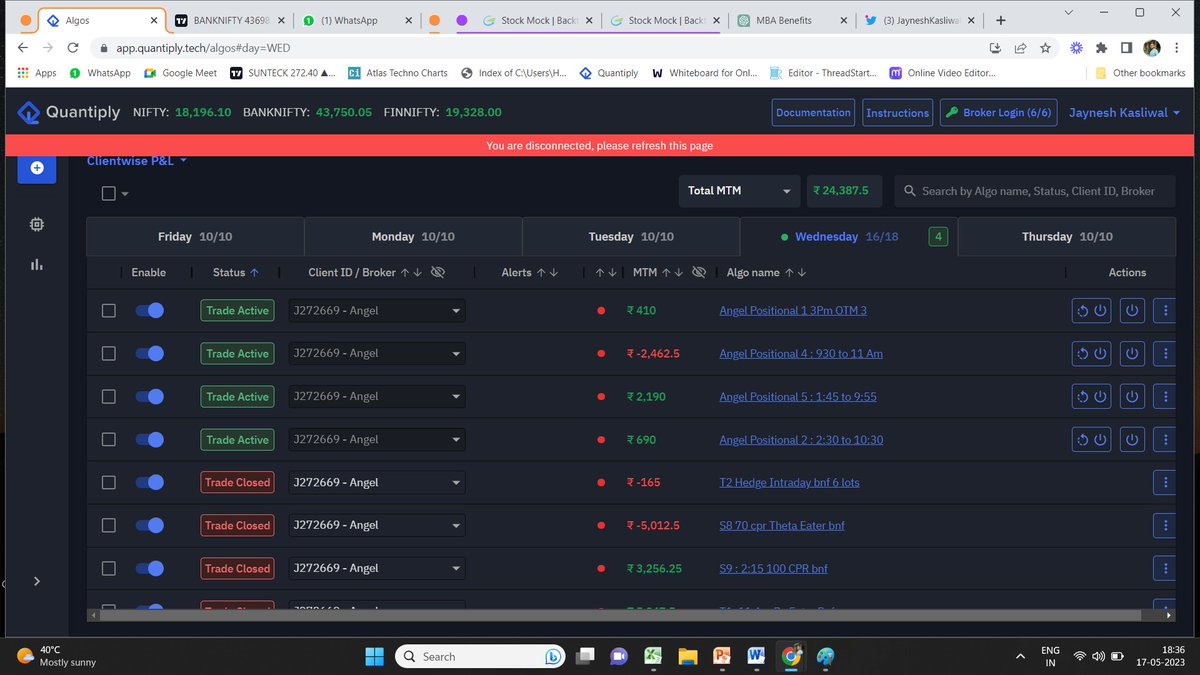Open Angel Positional 1 3Pm OTM 3 algo link

click(x=793, y=311)
